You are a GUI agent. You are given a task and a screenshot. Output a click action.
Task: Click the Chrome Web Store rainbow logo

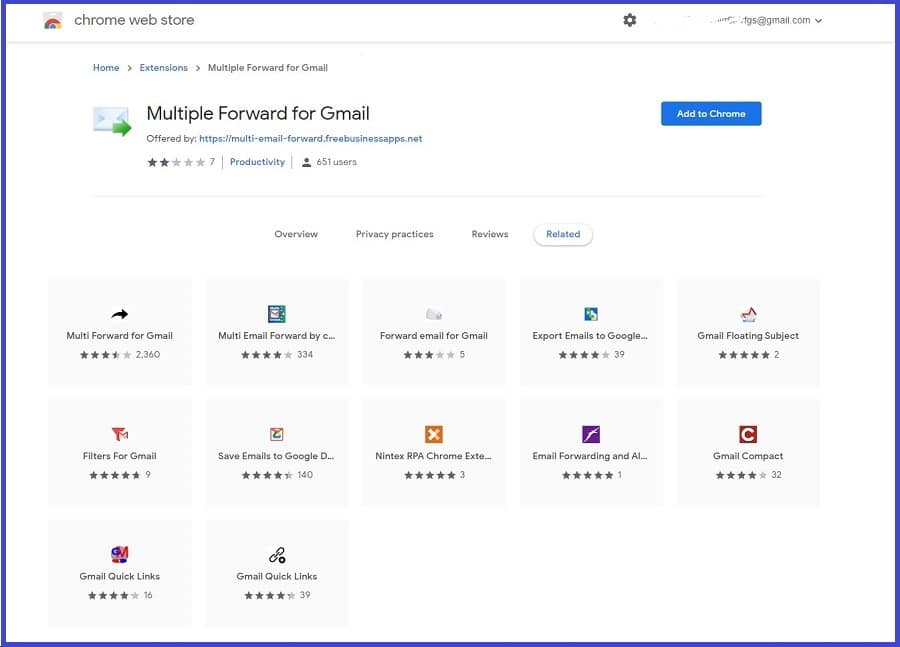53,21
